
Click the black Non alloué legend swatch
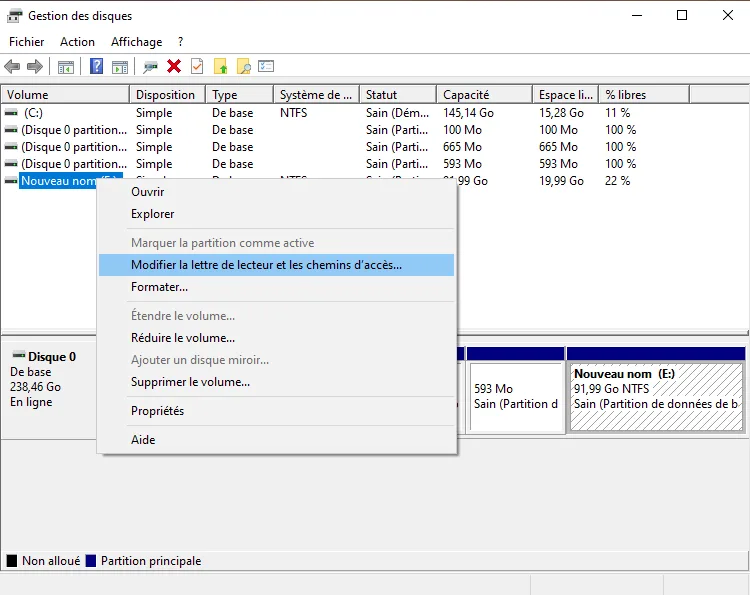11,561
